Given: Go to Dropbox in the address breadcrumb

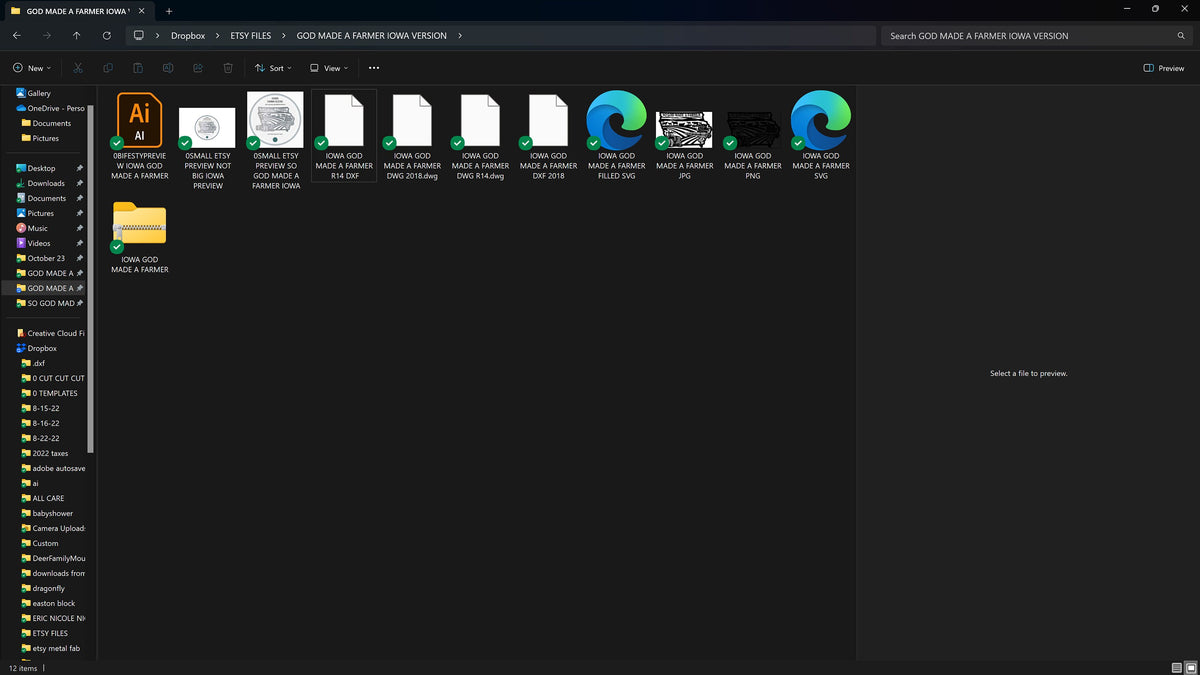Looking at the screenshot, I should [x=188, y=36].
